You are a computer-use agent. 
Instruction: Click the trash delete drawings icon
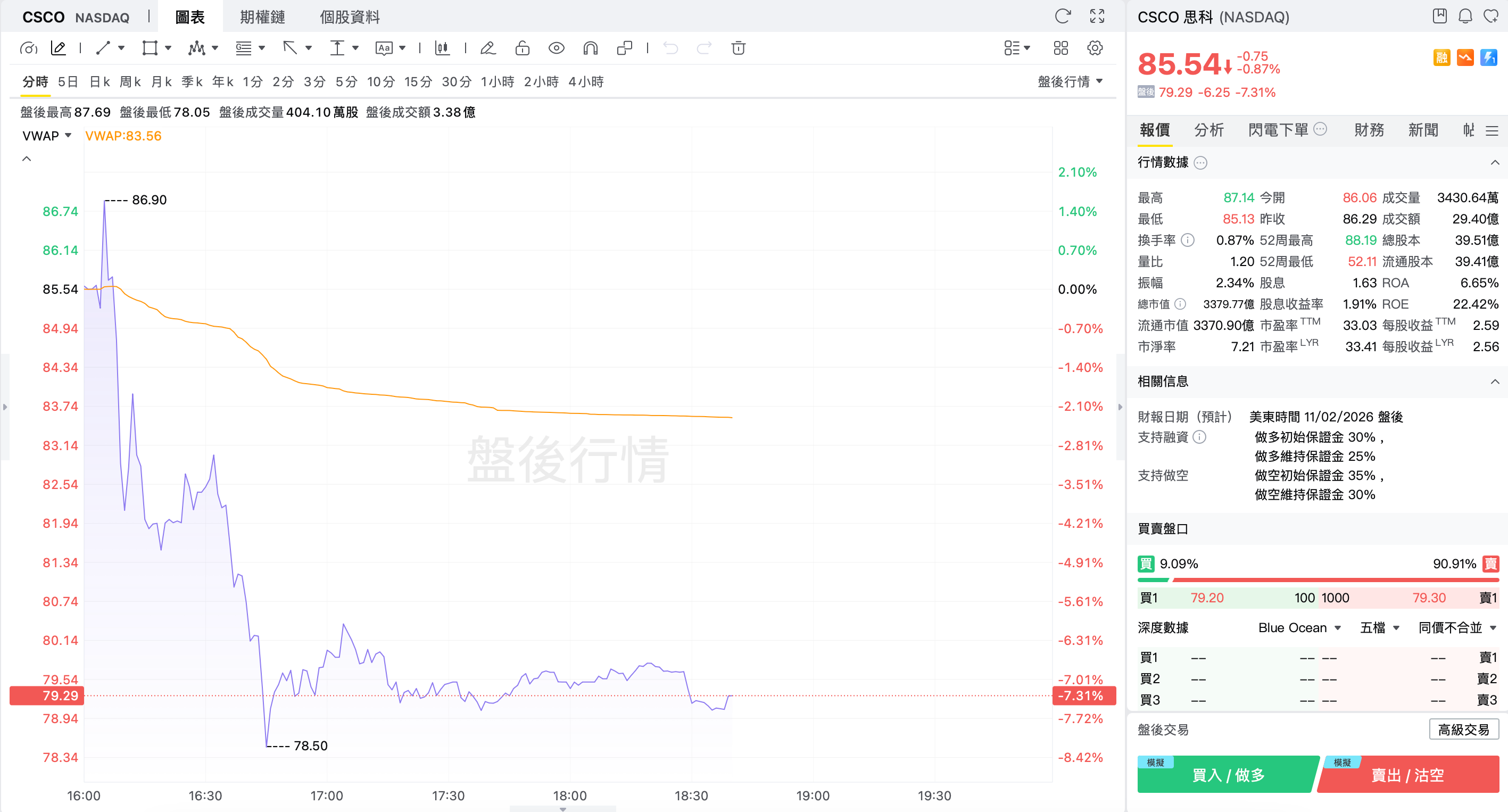738,48
